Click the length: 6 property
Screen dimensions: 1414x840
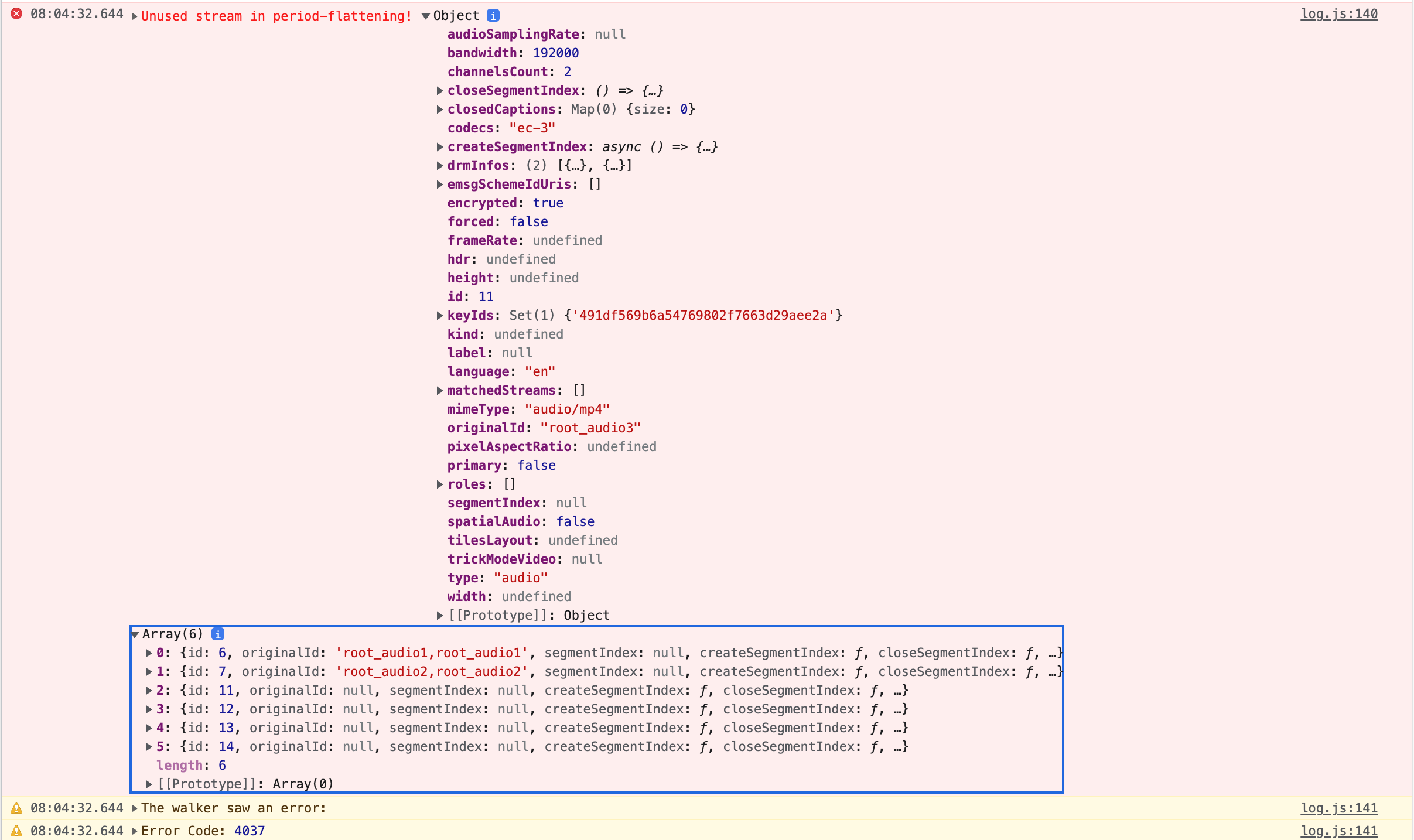pos(191,766)
